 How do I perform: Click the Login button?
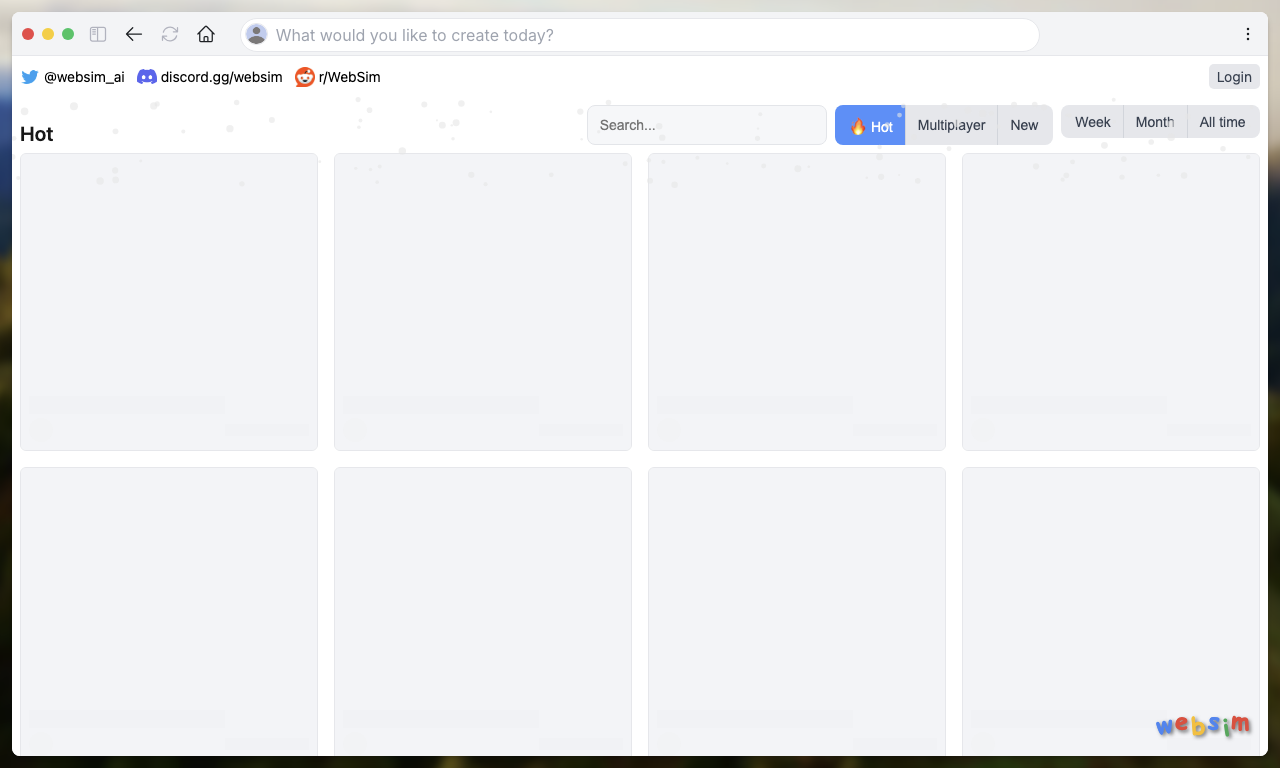point(1234,77)
